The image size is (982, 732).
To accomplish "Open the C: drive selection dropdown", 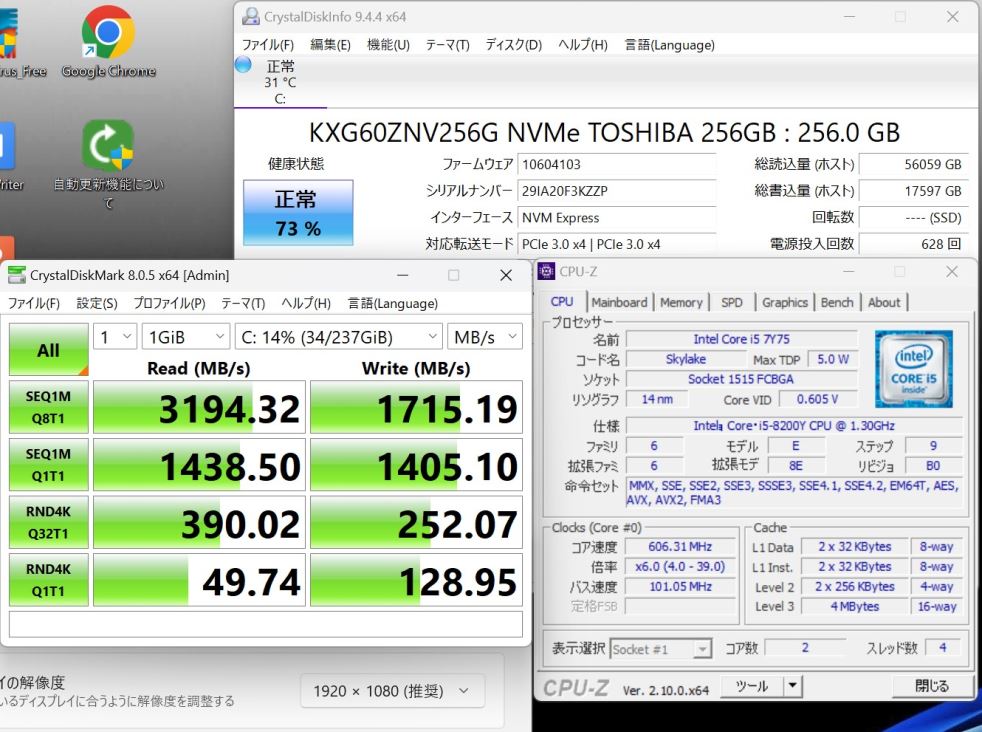I will pyautogui.click(x=338, y=338).
